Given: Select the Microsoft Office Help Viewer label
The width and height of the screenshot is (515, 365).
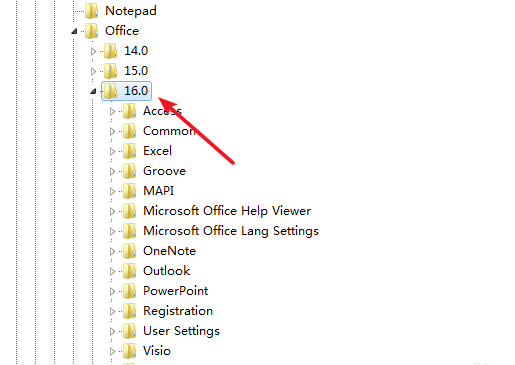Looking at the screenshot, I should (x=227, y=211).
